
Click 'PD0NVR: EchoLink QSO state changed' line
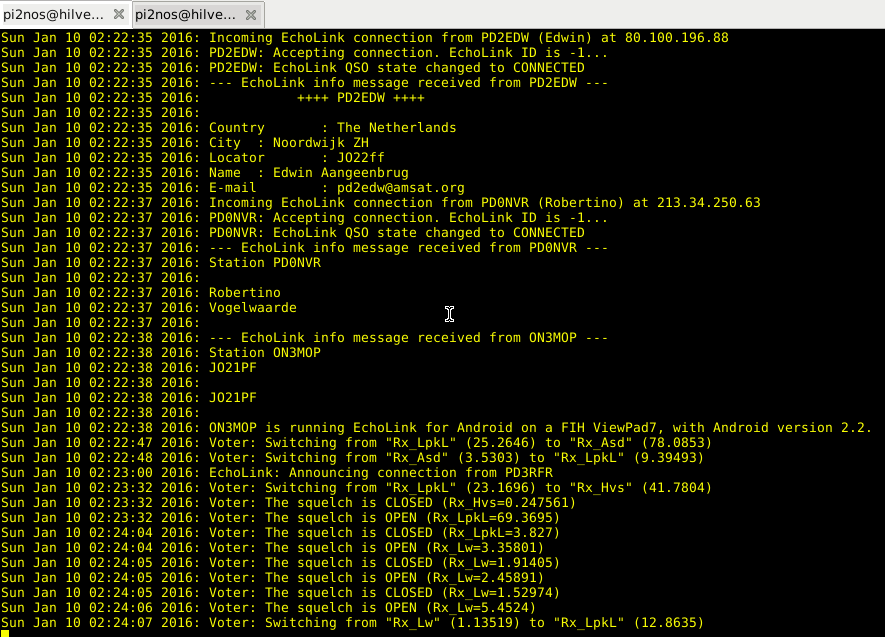pos(397,233)
